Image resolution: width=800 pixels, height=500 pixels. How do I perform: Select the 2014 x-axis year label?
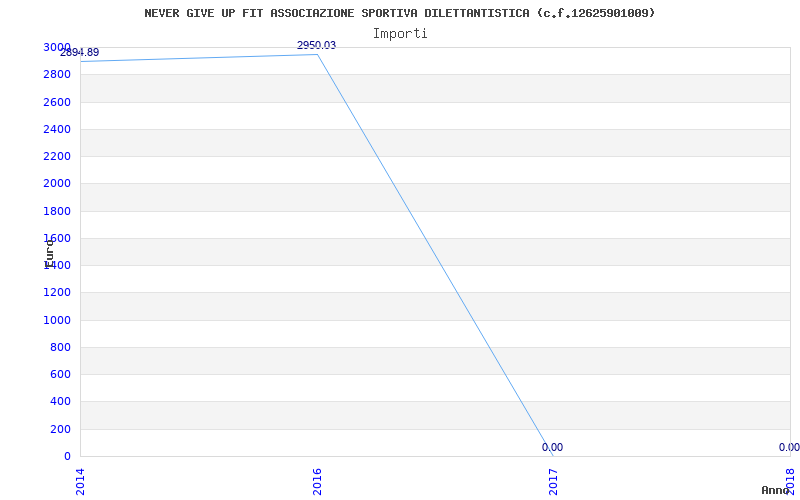tap(80, 483)
